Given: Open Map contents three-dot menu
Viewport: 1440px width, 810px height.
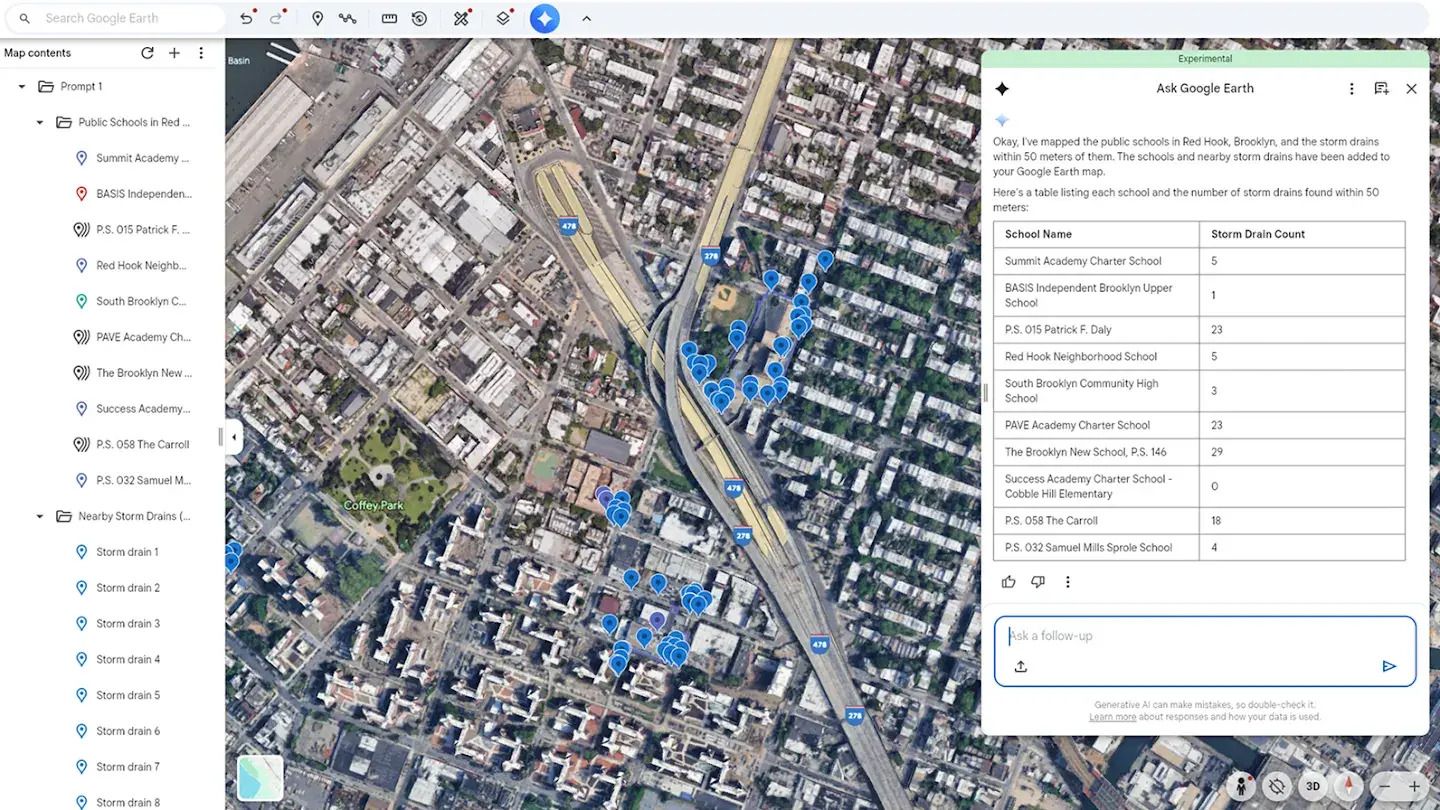Looking at the screenshot, I should coord(201,53).
